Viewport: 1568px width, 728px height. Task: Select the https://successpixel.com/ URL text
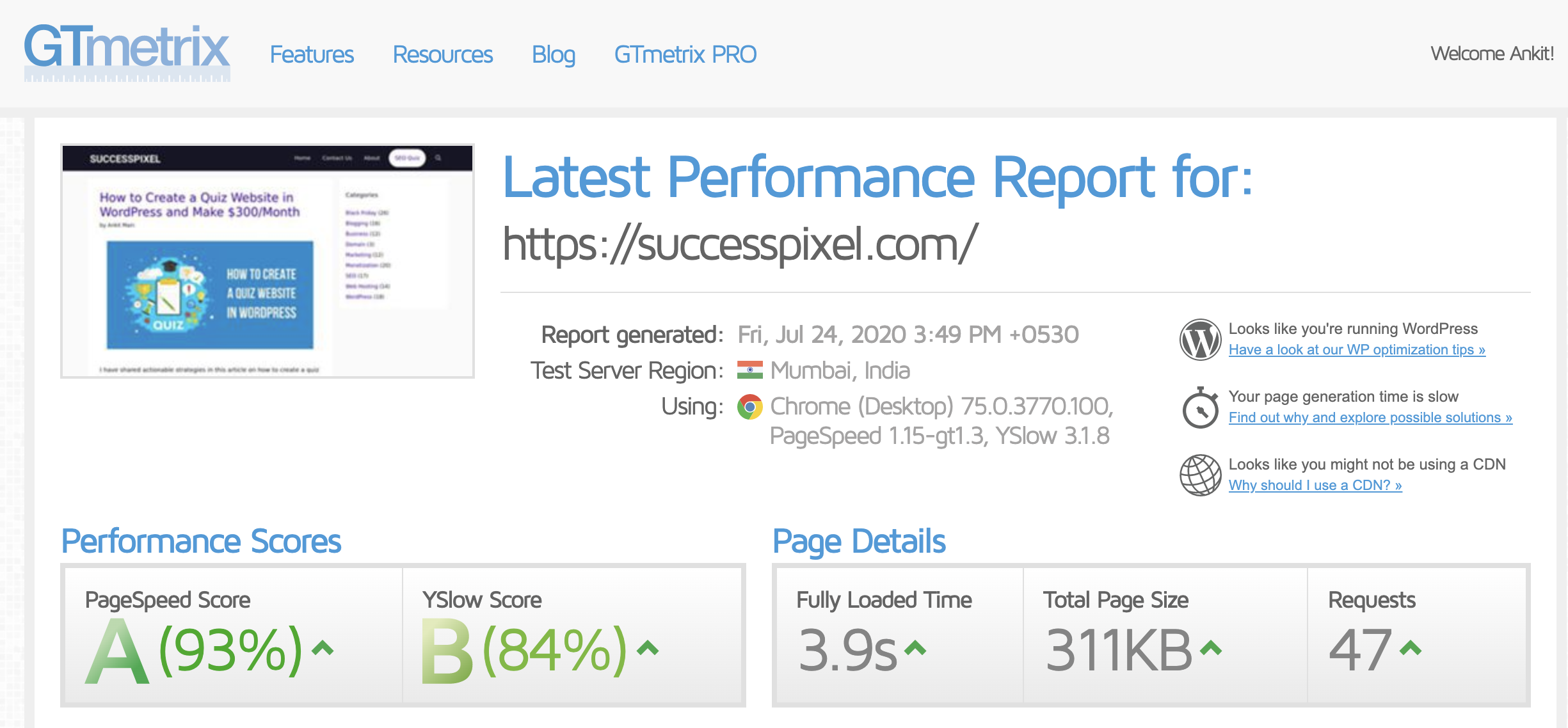pyautogui.click(x=740, y=244)
